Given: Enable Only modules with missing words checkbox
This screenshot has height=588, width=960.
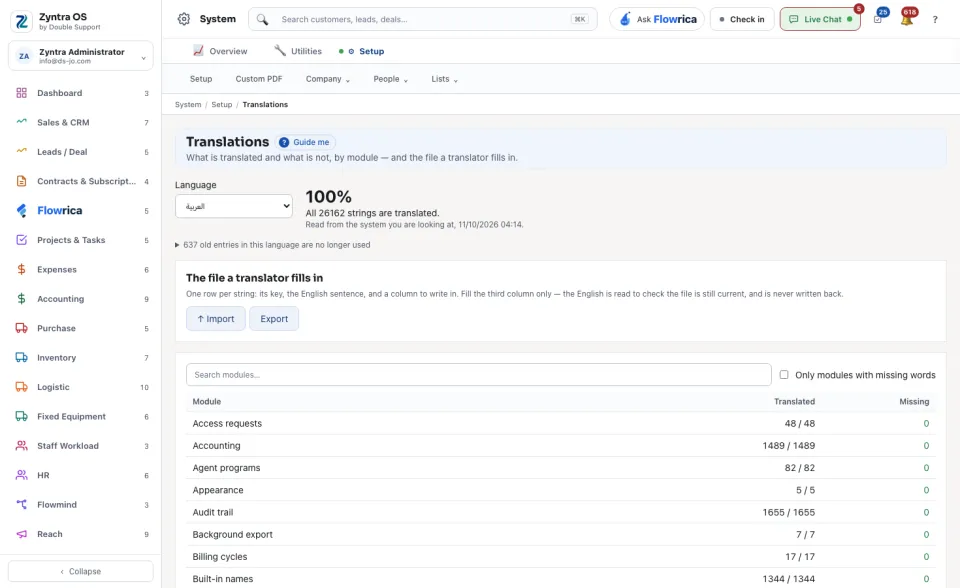Looking at the screenshot, I should 784,374.
